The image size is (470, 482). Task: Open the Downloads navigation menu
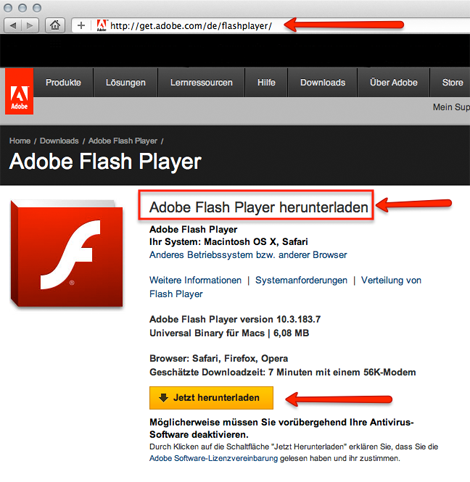tap(323, 82)
